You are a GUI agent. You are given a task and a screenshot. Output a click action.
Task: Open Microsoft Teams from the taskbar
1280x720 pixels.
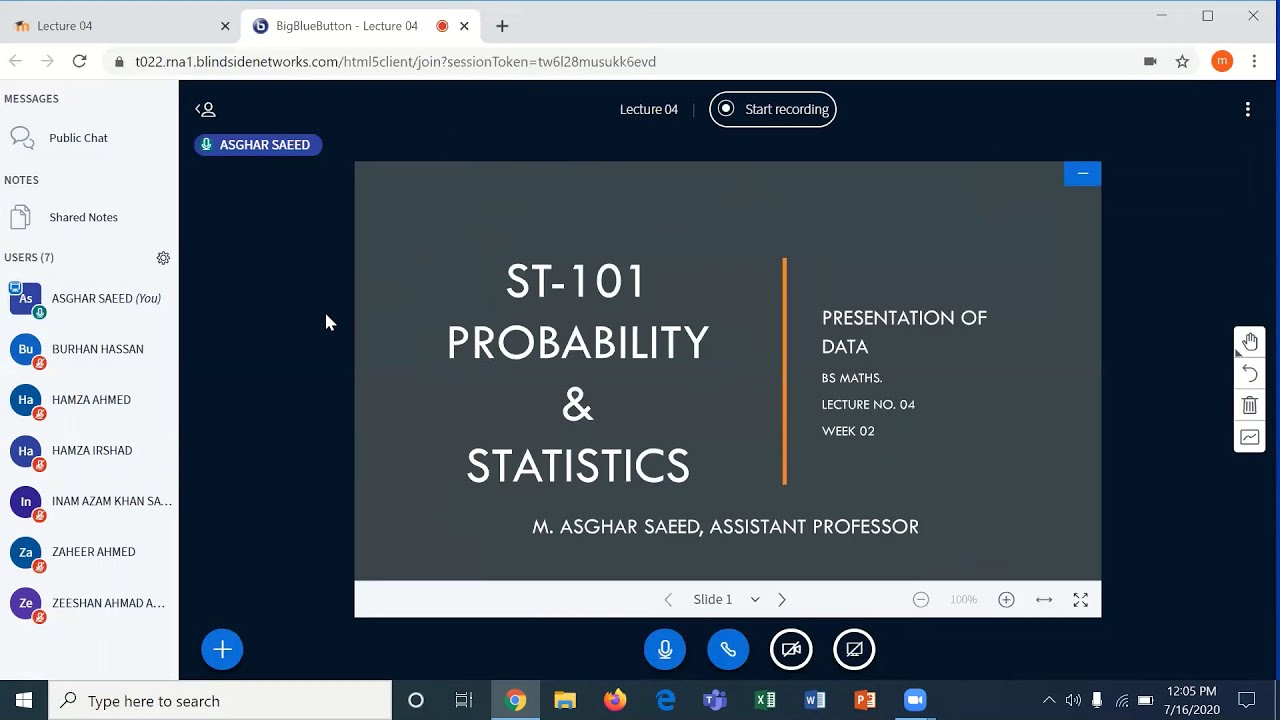coord(715,700)
